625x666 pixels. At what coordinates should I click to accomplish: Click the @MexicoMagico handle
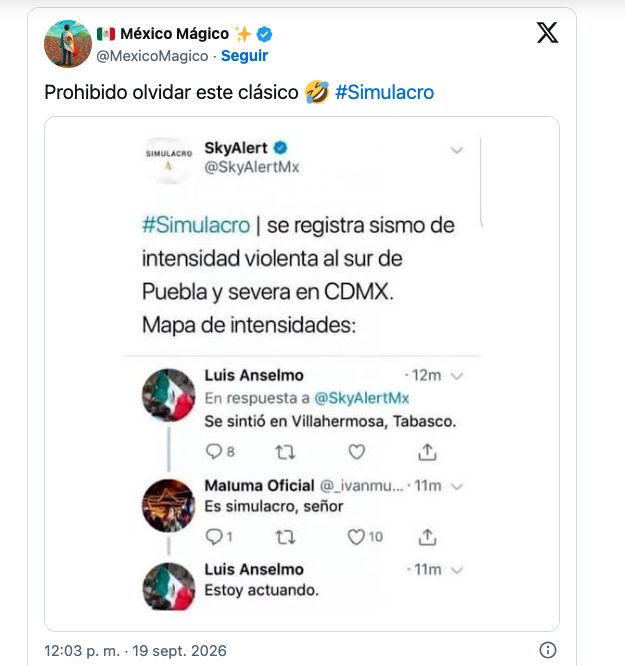[x=152, y=56]
